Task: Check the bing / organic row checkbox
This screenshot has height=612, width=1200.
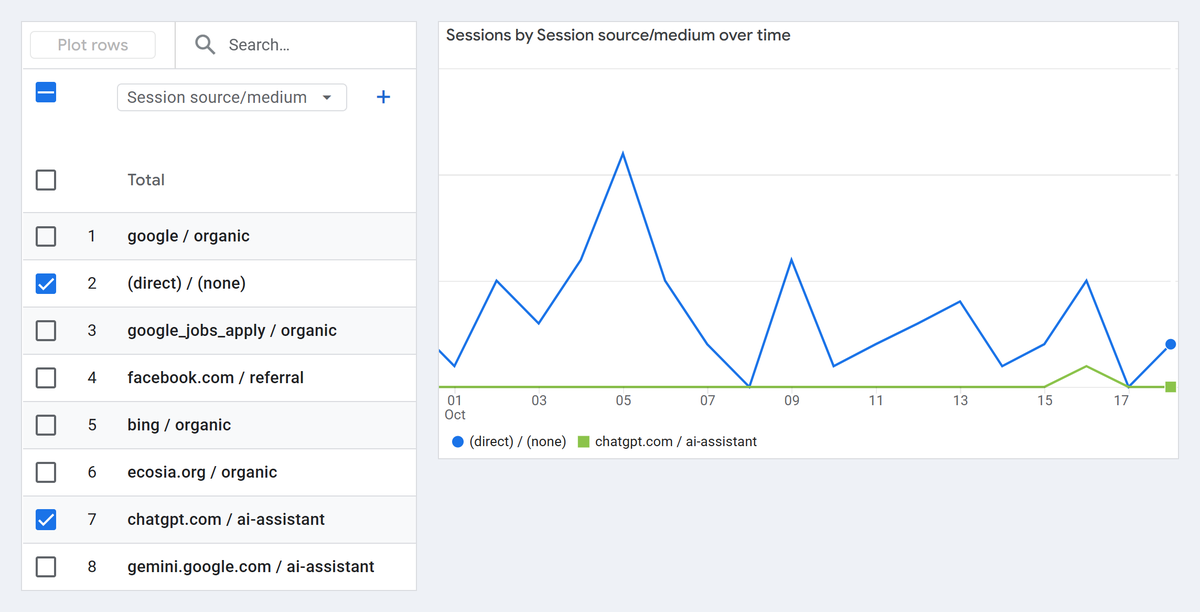Action: pyautogui.click(x=46, y=425)
